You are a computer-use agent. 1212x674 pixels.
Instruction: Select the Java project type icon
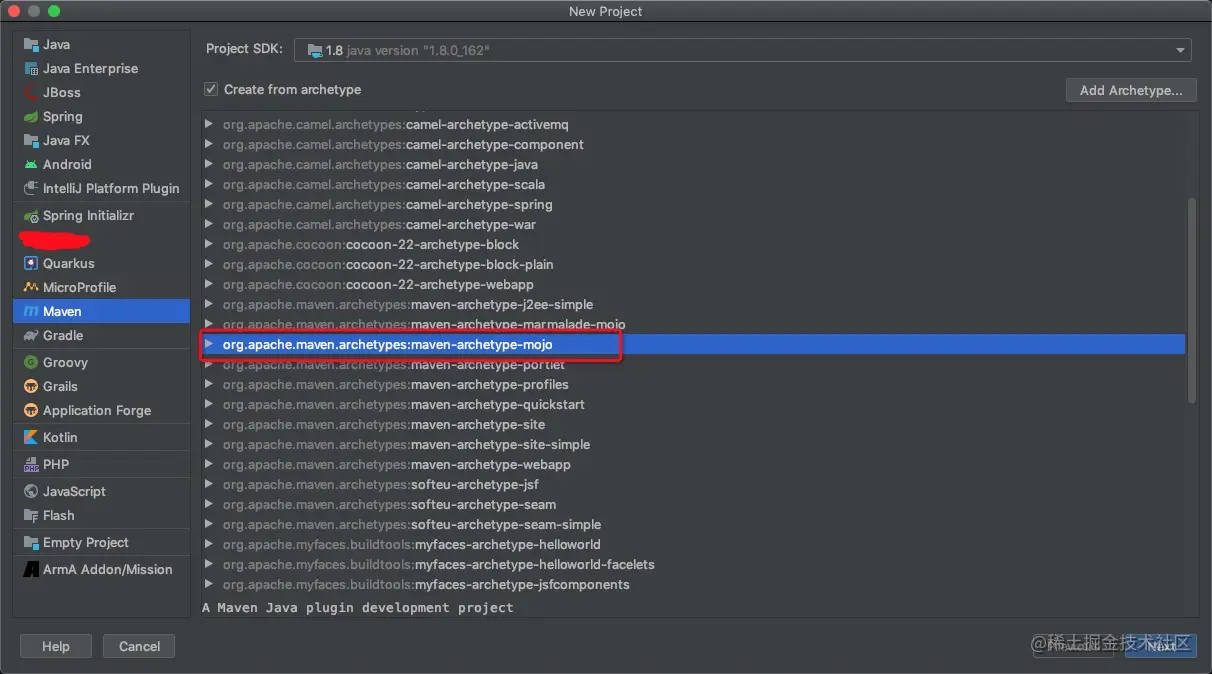pyautogui.click(x=31, y=45)
